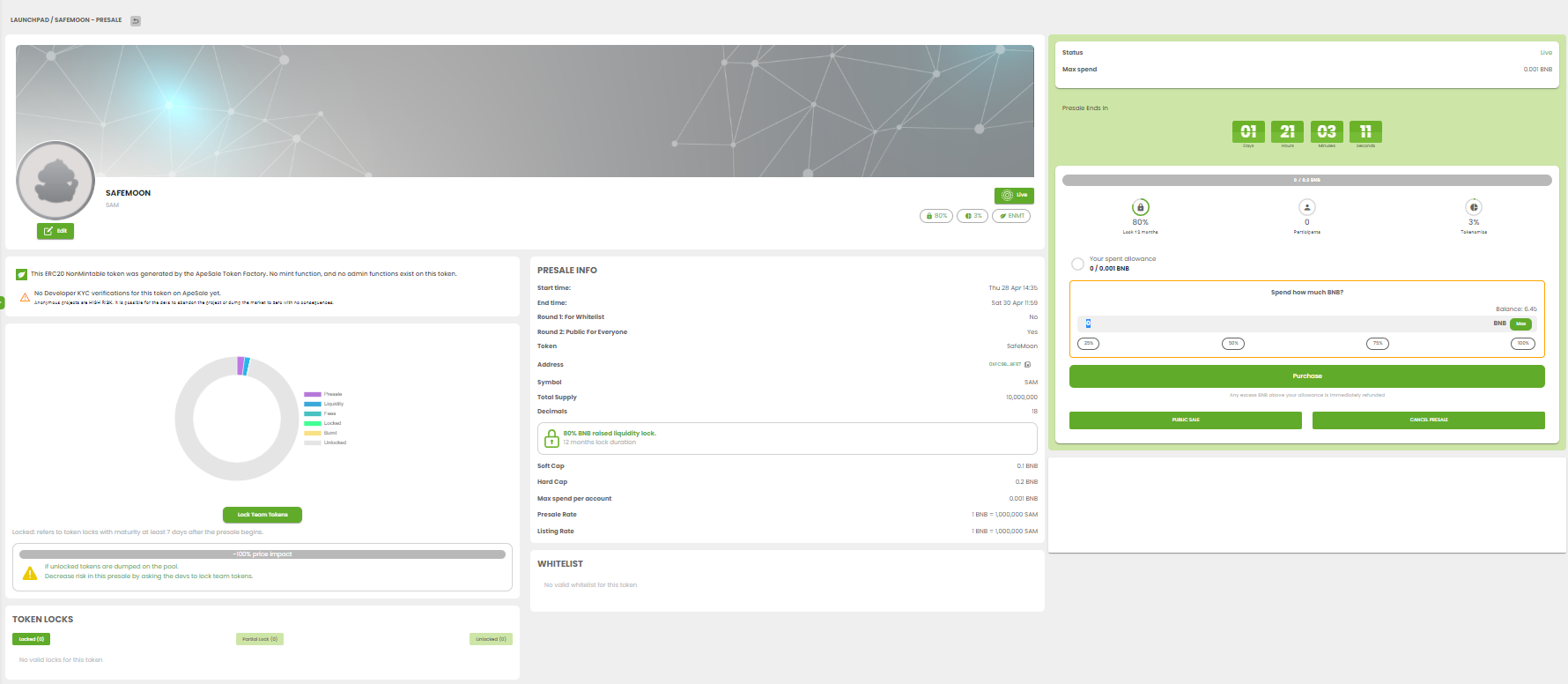1568x684 pixels.
Task: Click the Tokenomics pie chart icon
Action: point(1474,207)
